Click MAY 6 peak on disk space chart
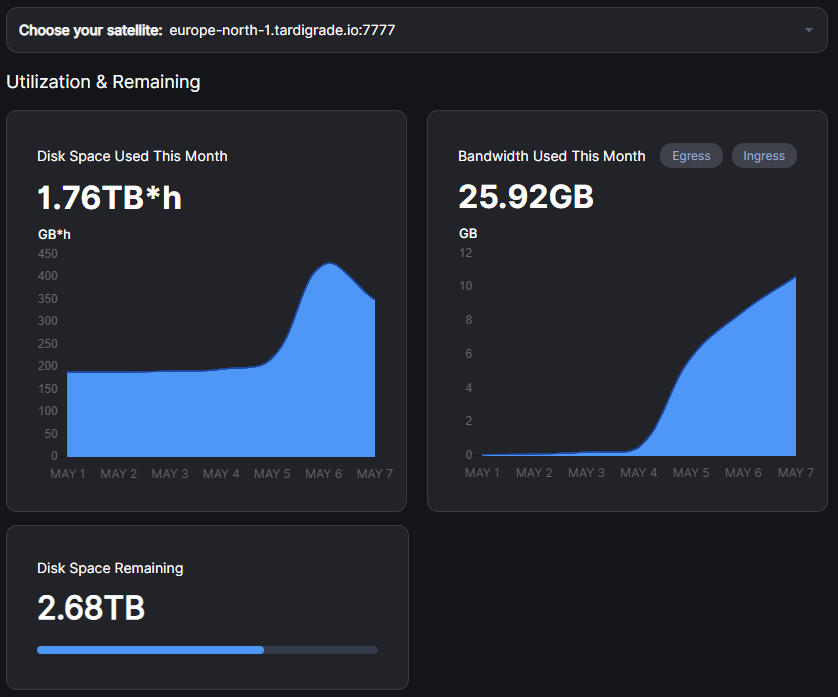Image resolution: width=838 pixels, height=697 pixels. [x=329, y=265]
